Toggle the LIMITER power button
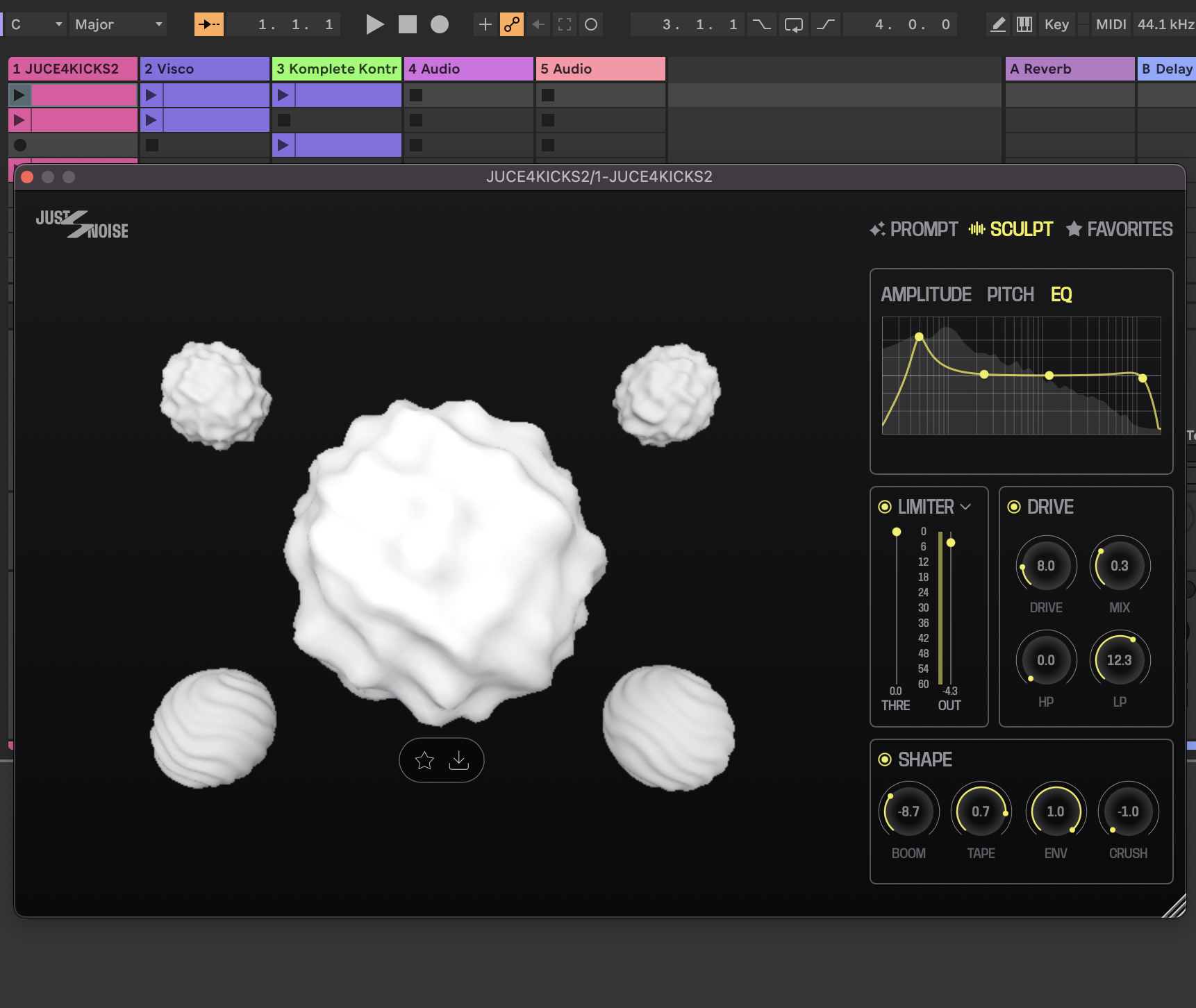This screenshot has width=1196, height=1008. click(x=885, y=507)
